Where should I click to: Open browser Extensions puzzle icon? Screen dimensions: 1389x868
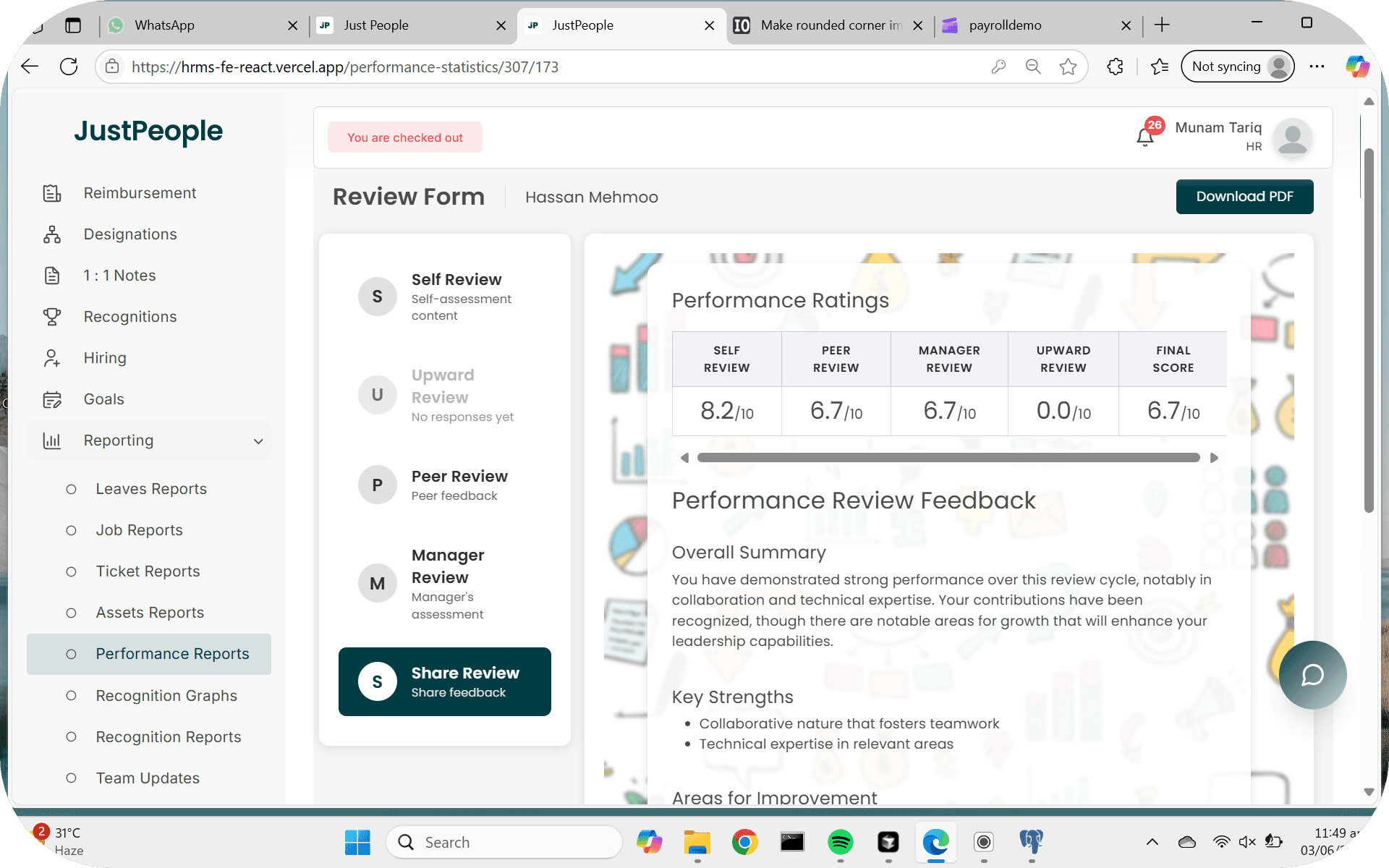click(1115, 67)
